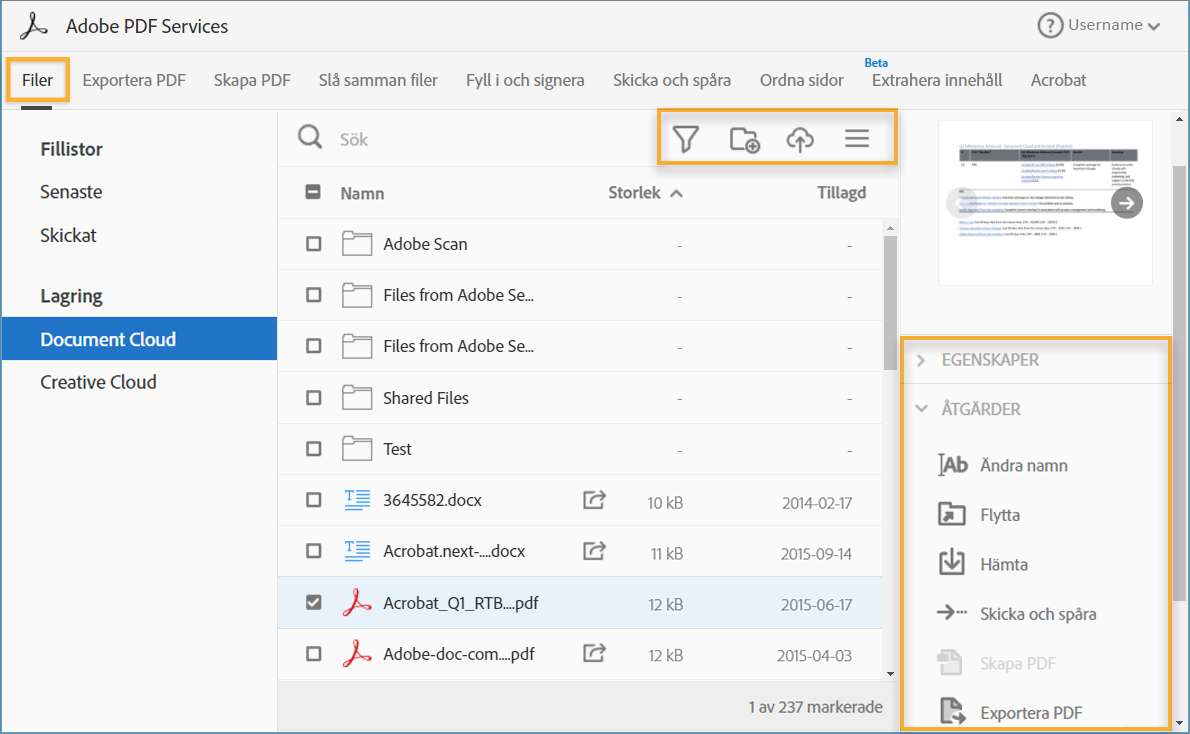Click the Adobe Acrobat logo icon
The height and width of the screenshot is (734, 1190).
(33, 26)
